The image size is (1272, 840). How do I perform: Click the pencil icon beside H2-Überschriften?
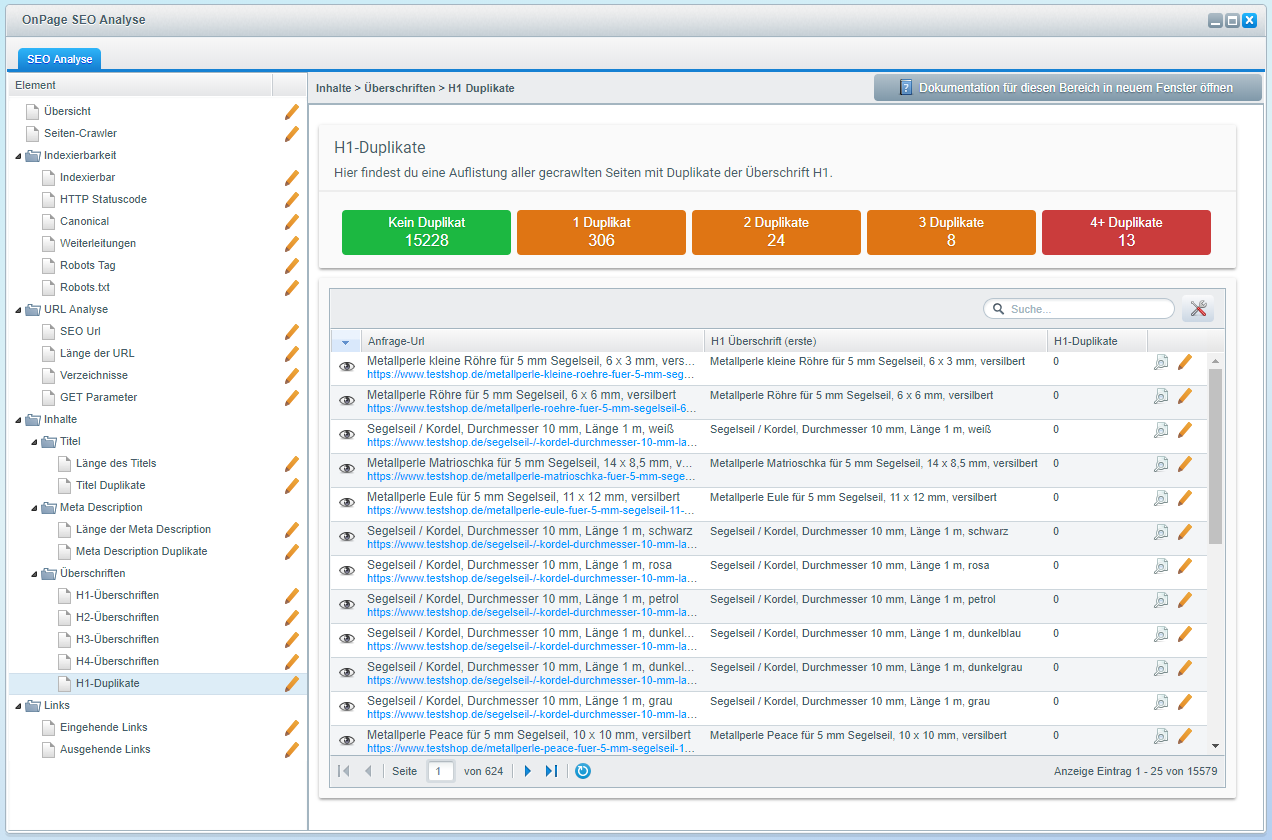pos(292,617)
